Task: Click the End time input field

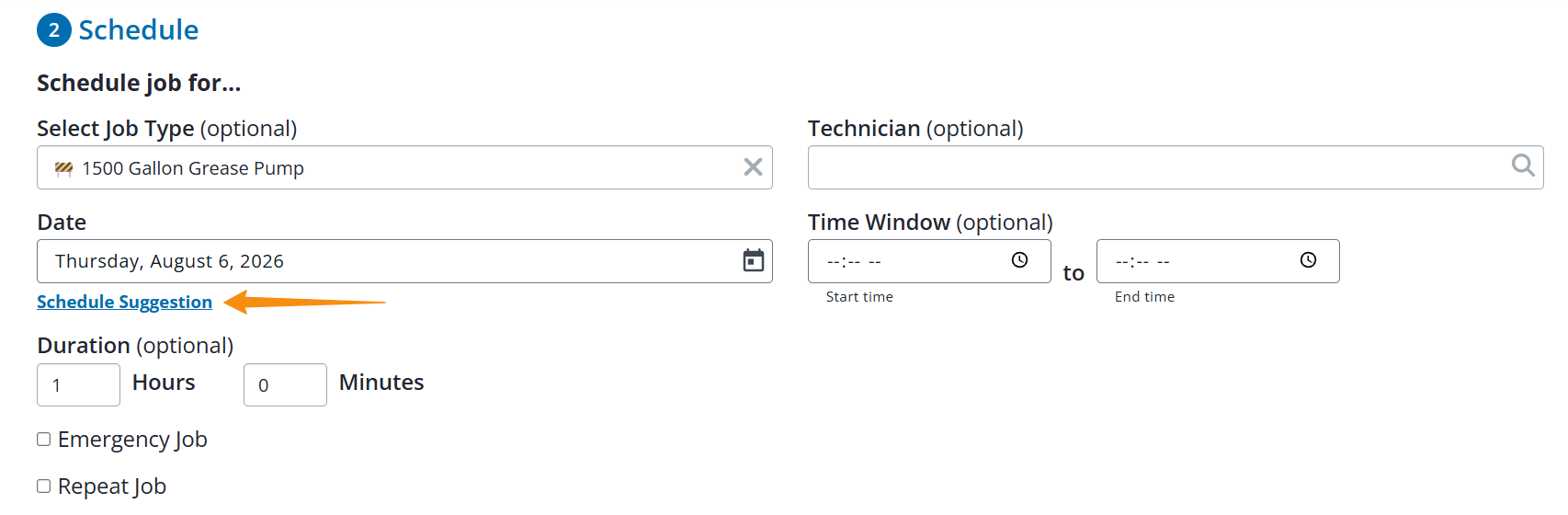Action: pos(1218,261)
